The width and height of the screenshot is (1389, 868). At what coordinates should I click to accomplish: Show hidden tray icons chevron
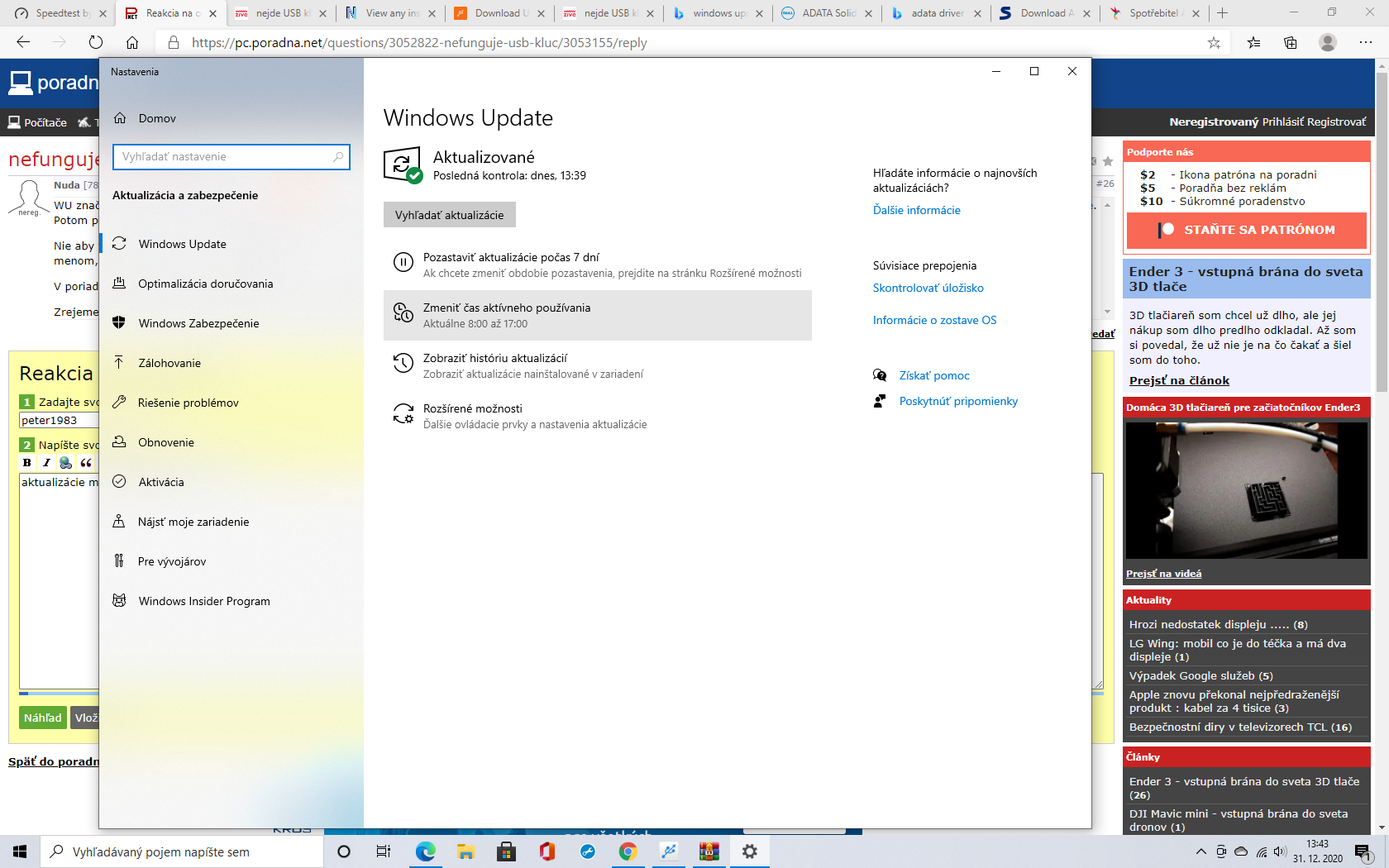click(x=1200, y=851)
